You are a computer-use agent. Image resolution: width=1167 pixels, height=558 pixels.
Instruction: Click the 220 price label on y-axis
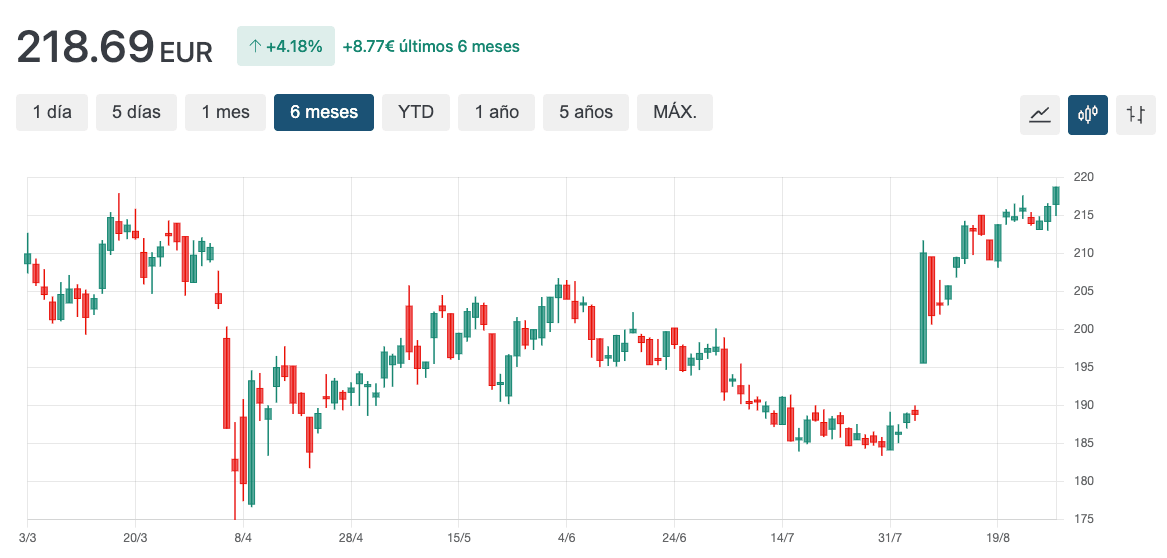[x=1083, y=177]
